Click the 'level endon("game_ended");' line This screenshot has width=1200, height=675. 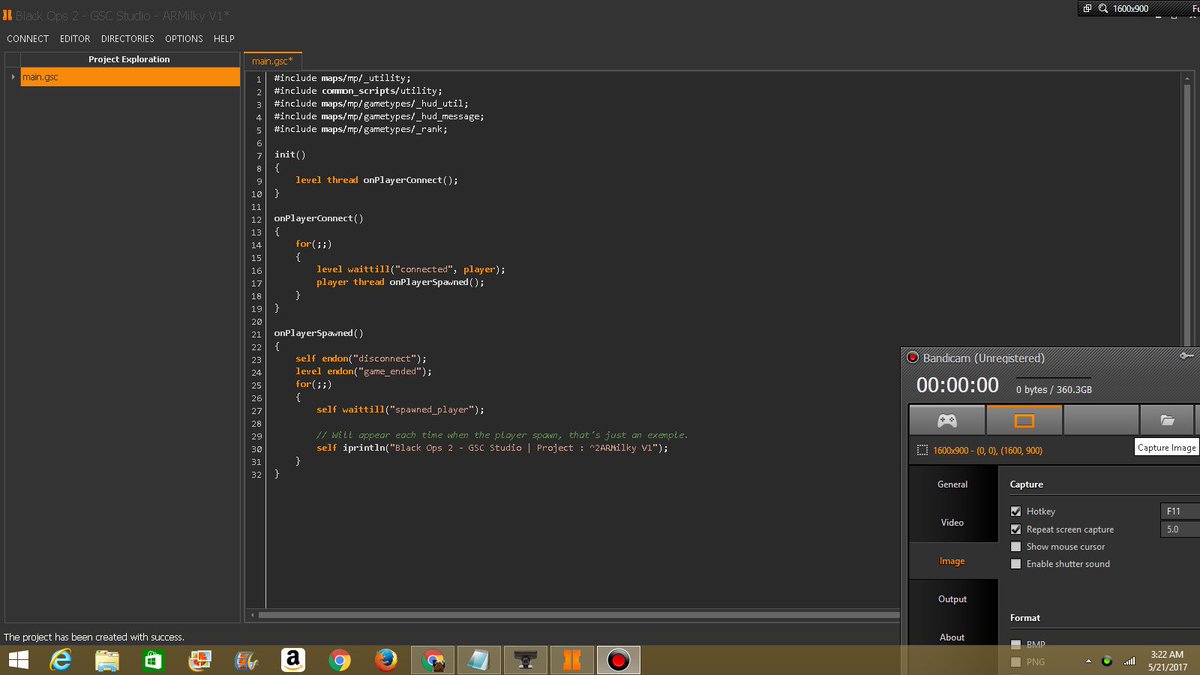(x=363, y=371)
